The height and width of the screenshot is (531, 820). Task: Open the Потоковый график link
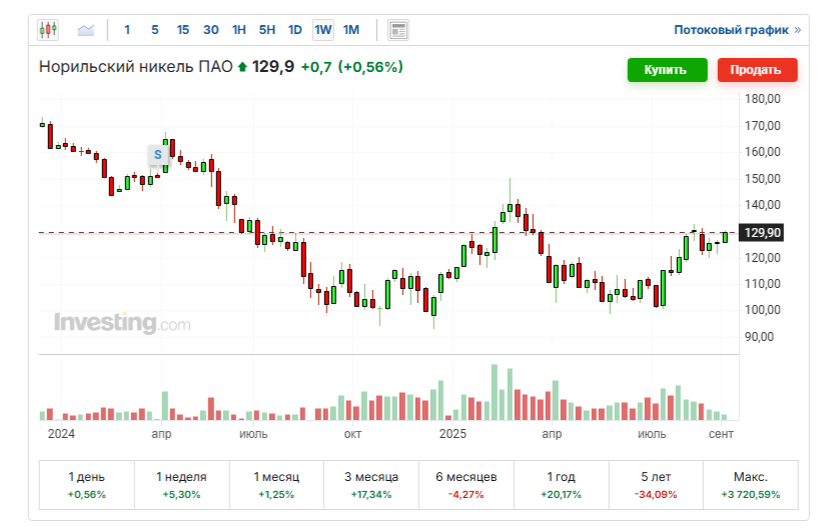click(x=737, y=30)
